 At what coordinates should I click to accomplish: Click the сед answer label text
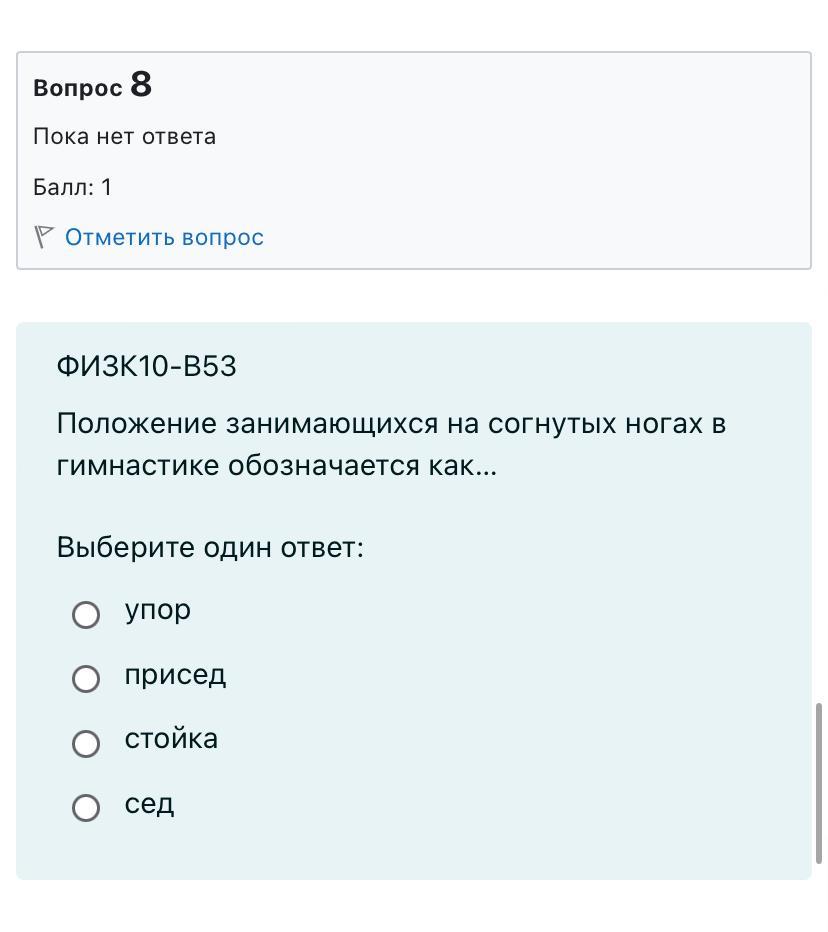click(149, 803)
